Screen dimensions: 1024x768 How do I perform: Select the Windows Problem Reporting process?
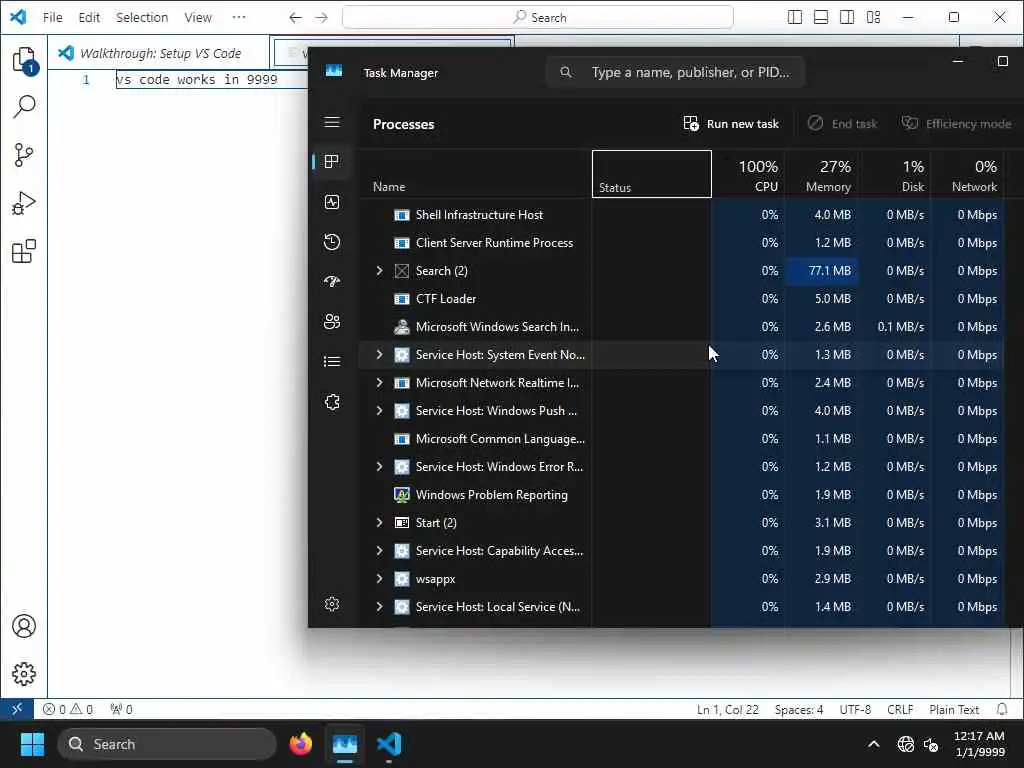pos(680,495)
